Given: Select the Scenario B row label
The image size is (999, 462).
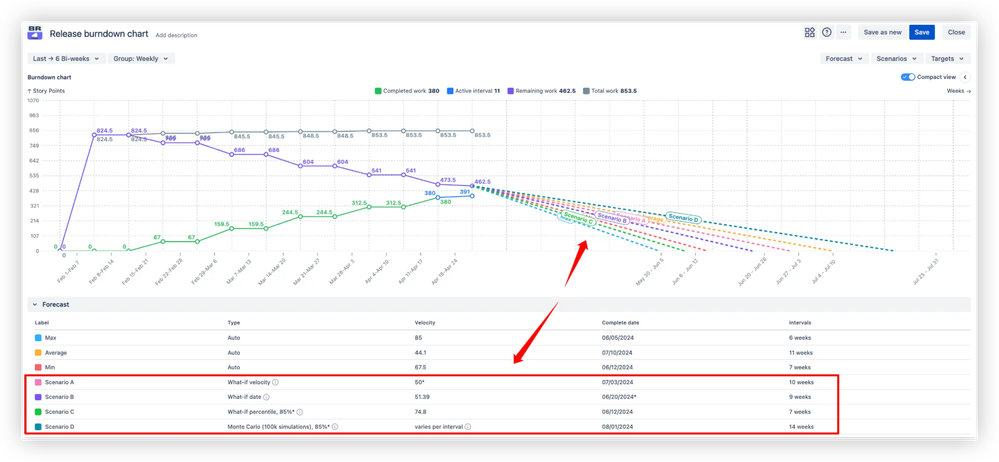Looking at the screenshot, I should point(59,397).
